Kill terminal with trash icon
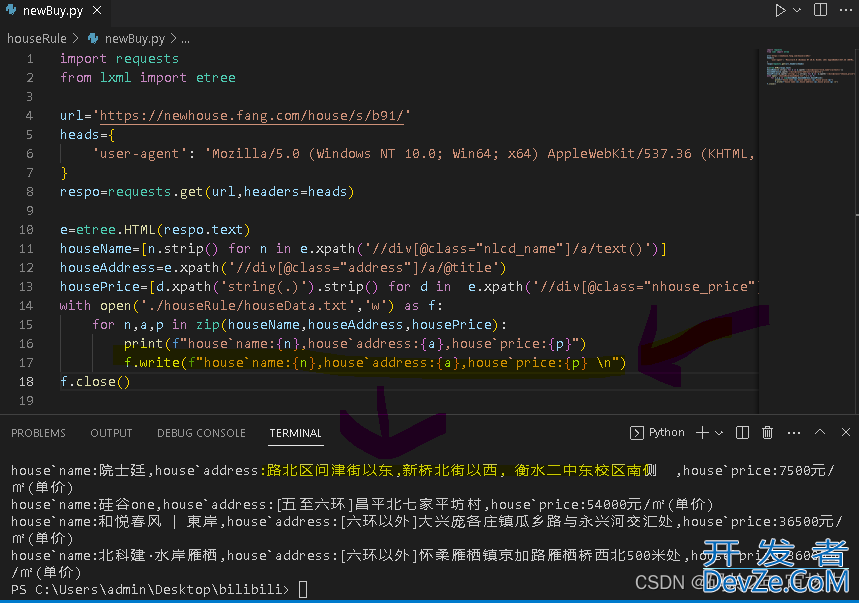The image size is (859, 603). click(x=768, y=433)
